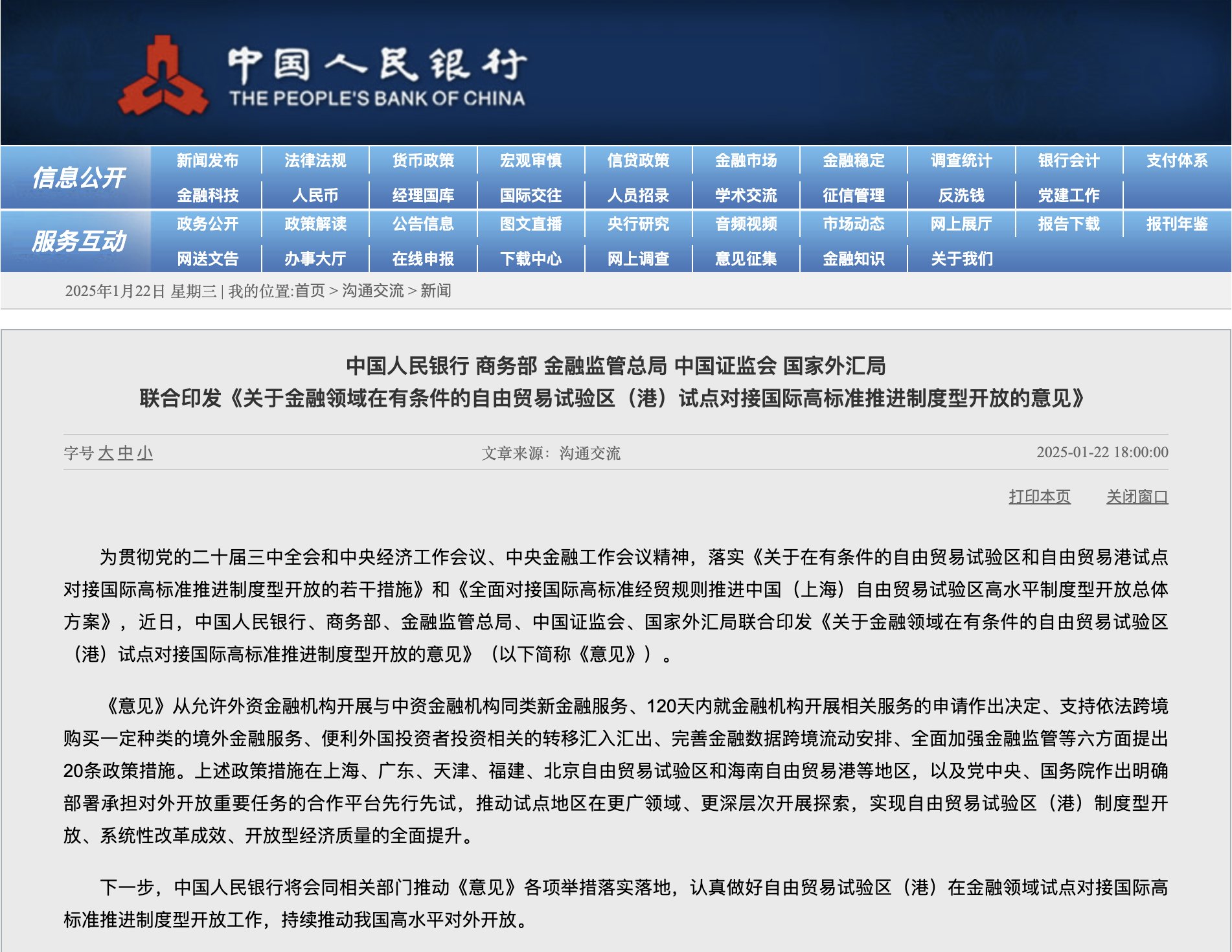Click 关闭窗口 to close window
The width and height of the screenshot is (1232, 952).
click(x=1137, y=497)
